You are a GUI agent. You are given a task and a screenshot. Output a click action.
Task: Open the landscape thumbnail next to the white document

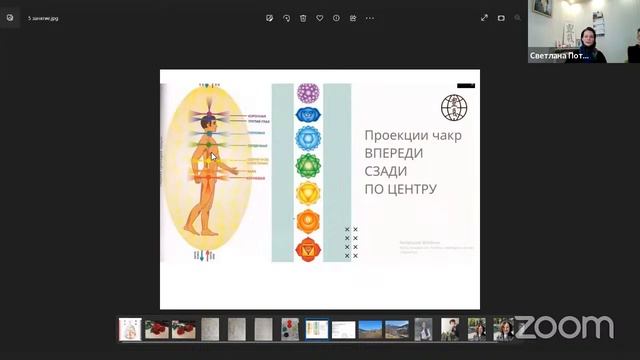[x=370, y=329]
